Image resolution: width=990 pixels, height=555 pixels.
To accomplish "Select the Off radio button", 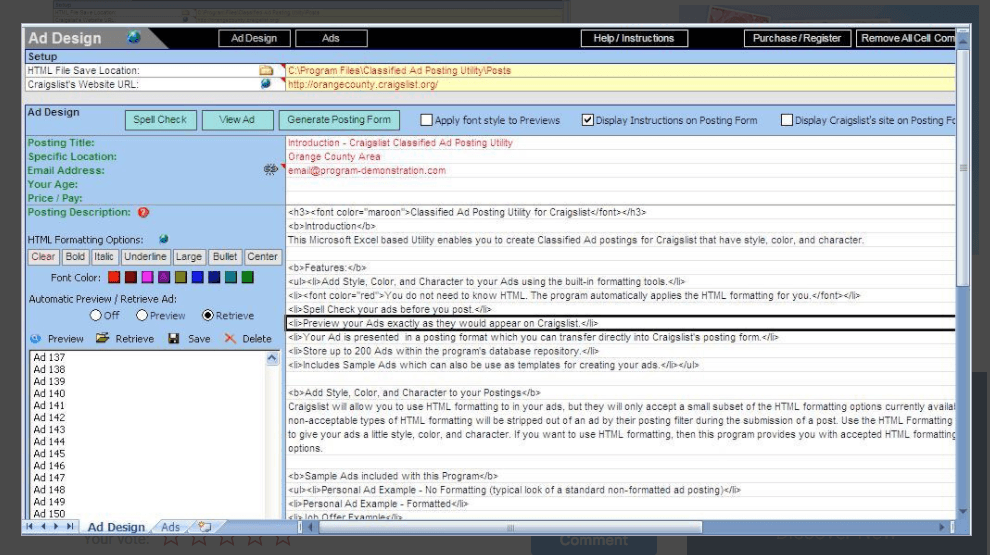I will click(x=95, y=315).
